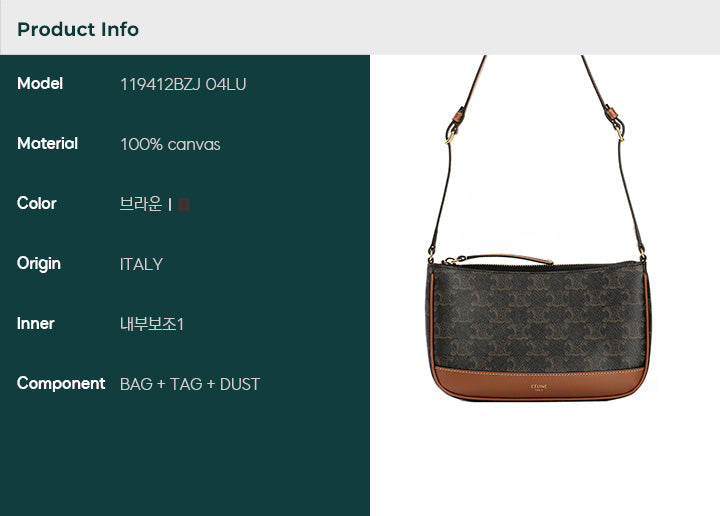The height and width of the screenshot is (516, 720).
Task: Click the Component label
Action: (61, 383)
